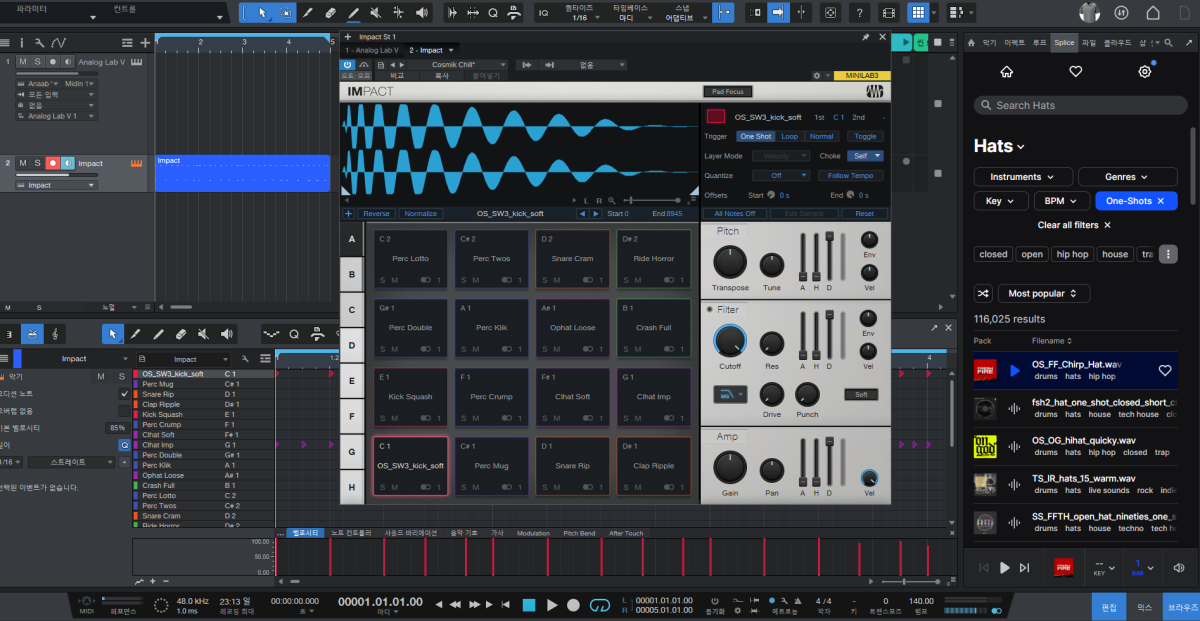Click the Reset button in Impact
The height and width of the screenshot is (621, 1200).
pyautogui.click(x=864, y=214)
